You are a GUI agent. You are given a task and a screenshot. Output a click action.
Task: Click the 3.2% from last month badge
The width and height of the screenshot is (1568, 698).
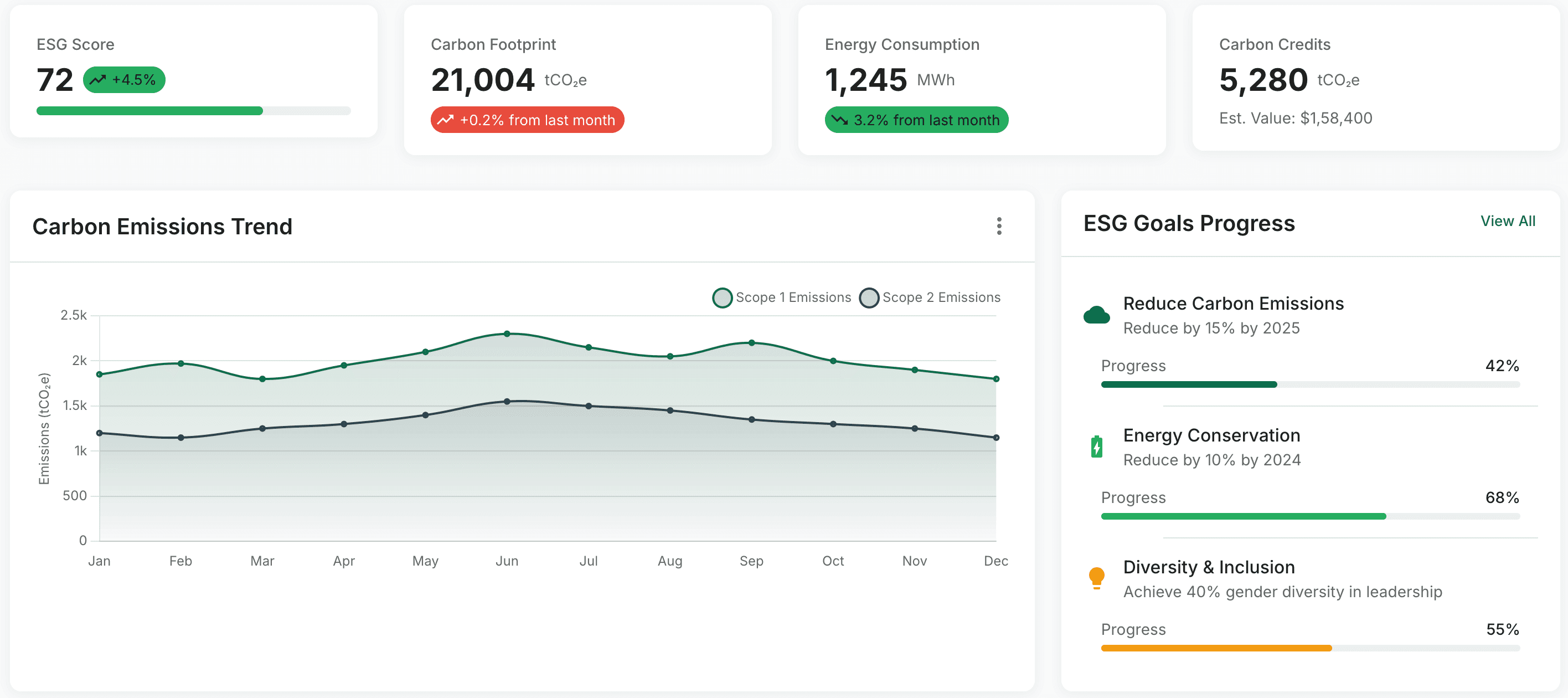point(916,119)
